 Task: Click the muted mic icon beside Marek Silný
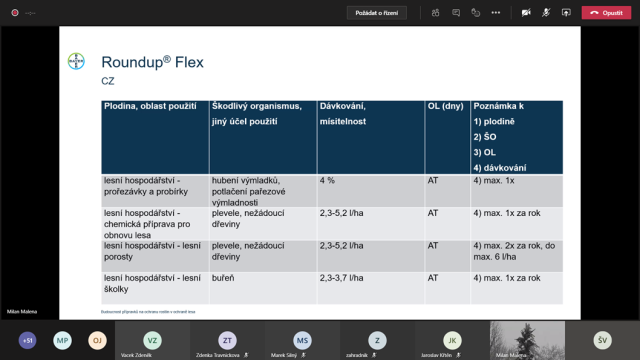point(303,355)
